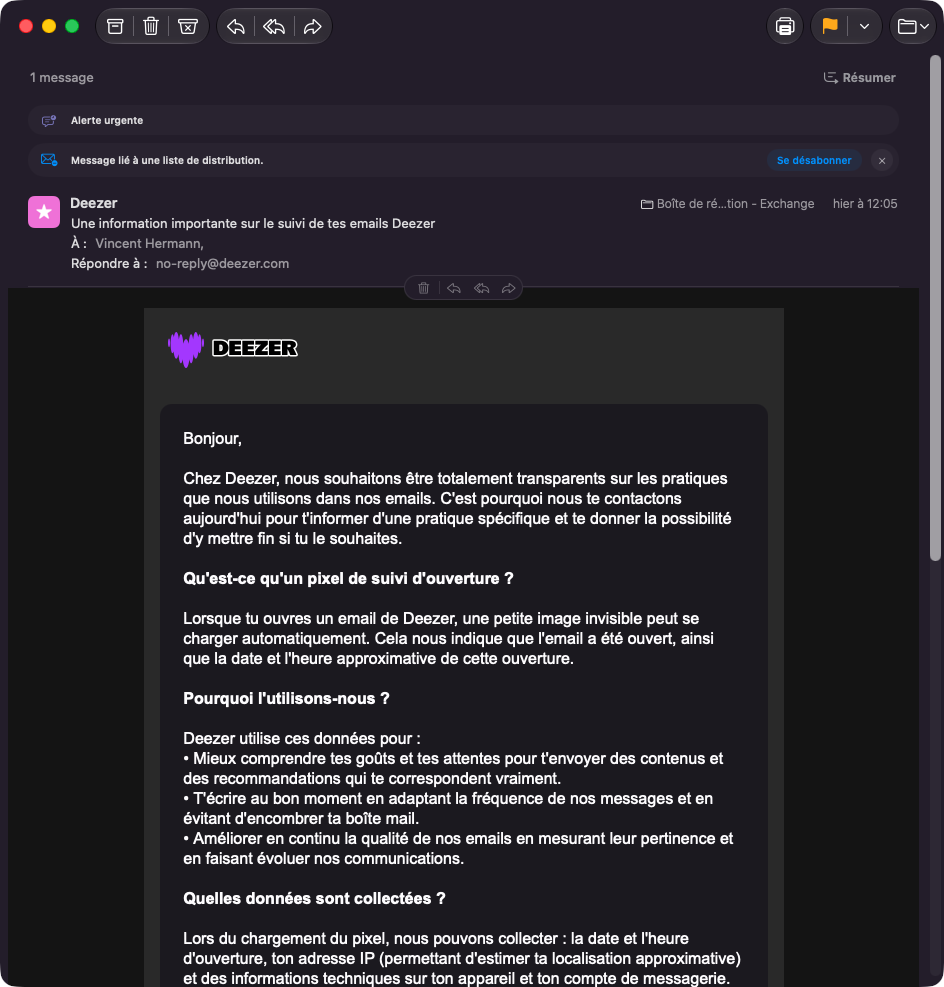
Task: Print the message with the printer icon
Action: pyautogui.click(x=785, y=26)
